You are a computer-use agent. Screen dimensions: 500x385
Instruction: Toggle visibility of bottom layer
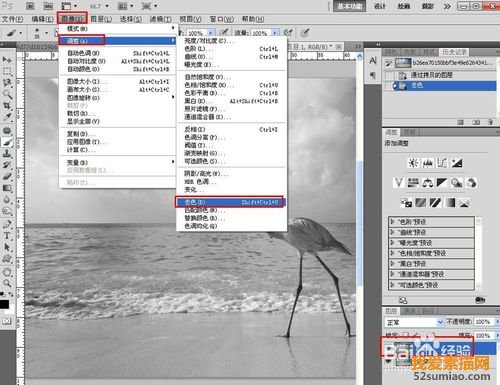pyautogui.click(x=388, y=361)
